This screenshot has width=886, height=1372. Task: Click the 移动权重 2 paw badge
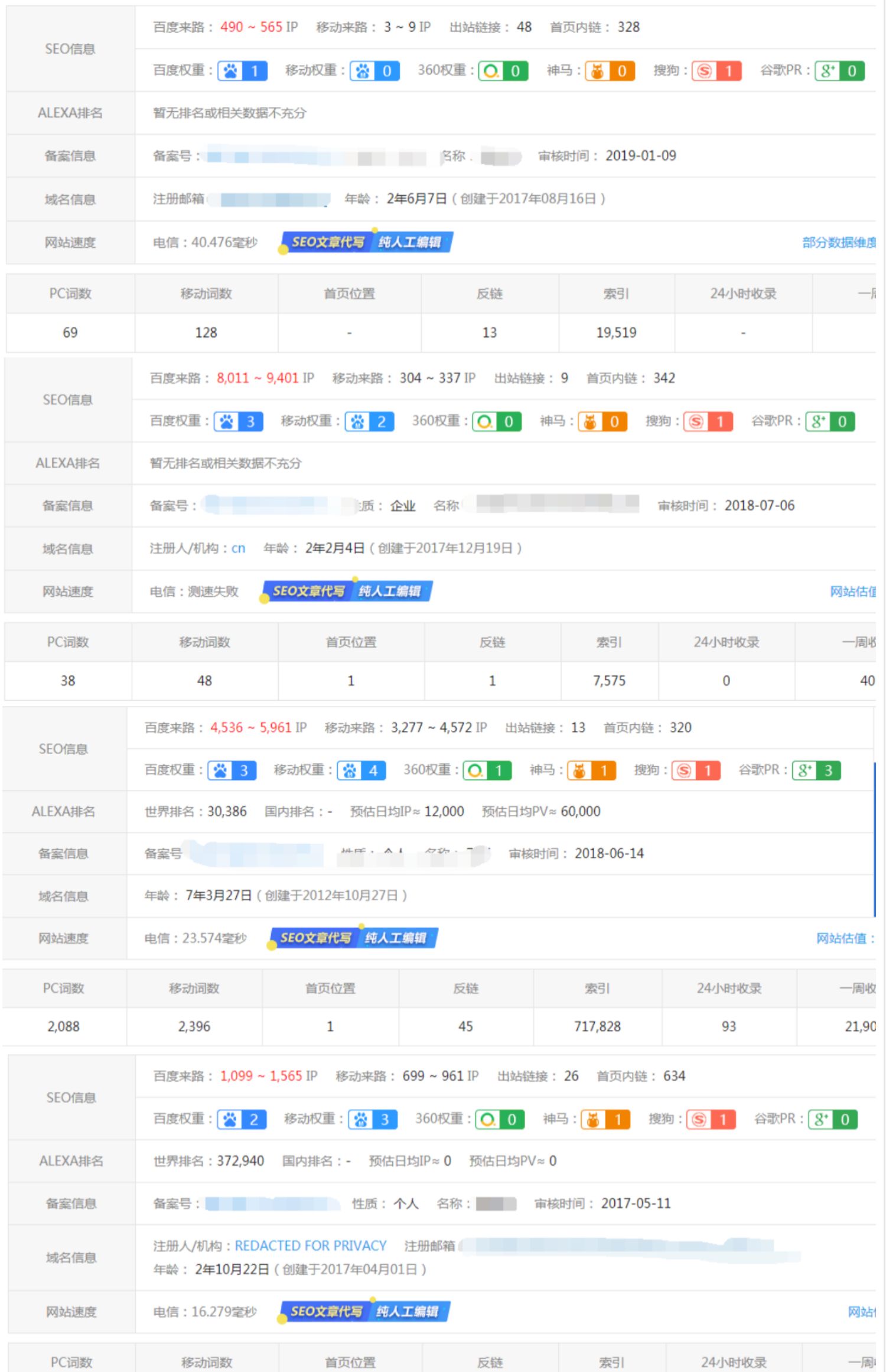(369, 421)
